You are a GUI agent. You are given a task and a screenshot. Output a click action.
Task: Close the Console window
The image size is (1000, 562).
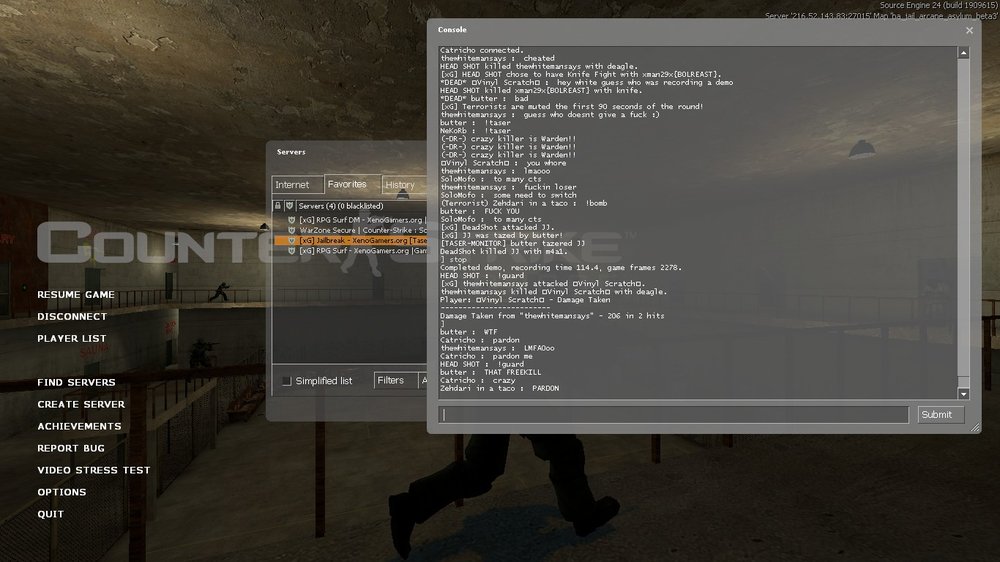(969, 30)
